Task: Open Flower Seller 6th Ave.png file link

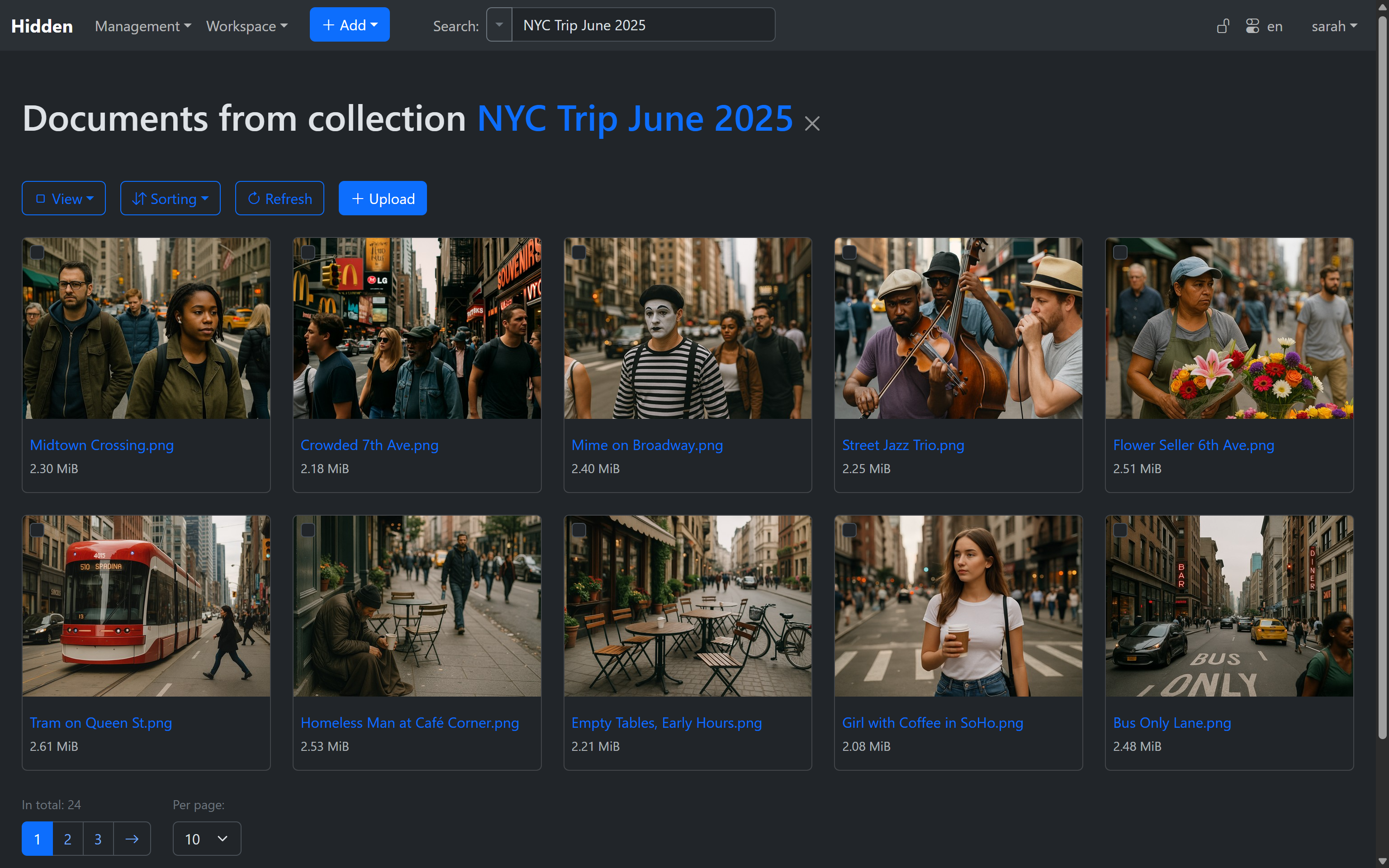Action: pyautogui.click(x=1193, y=445)
